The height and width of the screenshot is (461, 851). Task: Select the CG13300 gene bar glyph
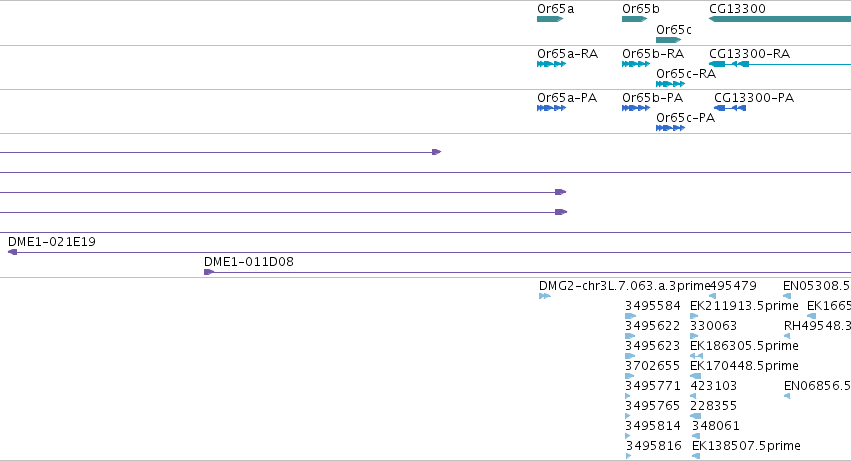(x=780, y=19)
